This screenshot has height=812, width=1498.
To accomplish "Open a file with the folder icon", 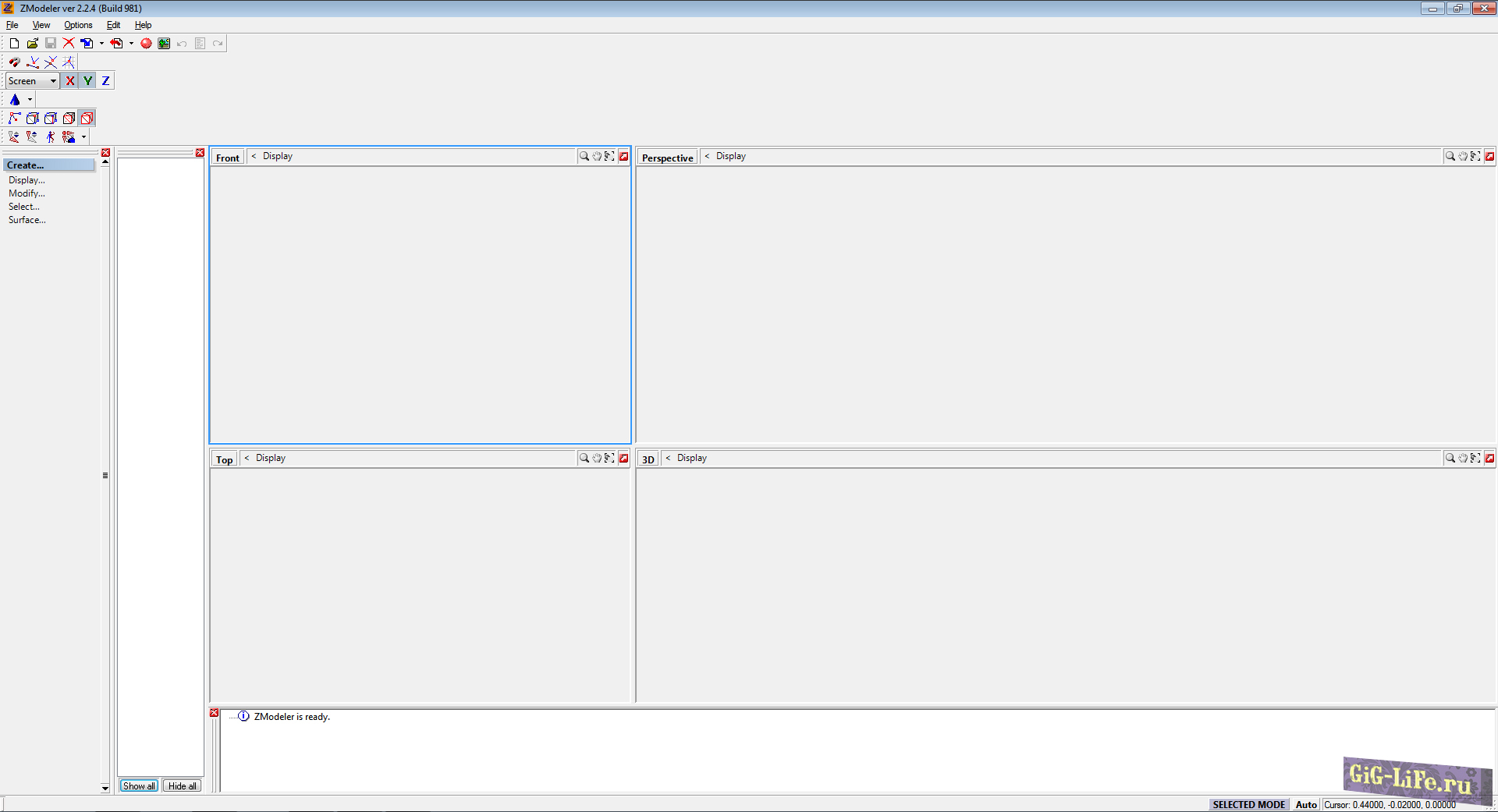I will (x=32, y=44).
